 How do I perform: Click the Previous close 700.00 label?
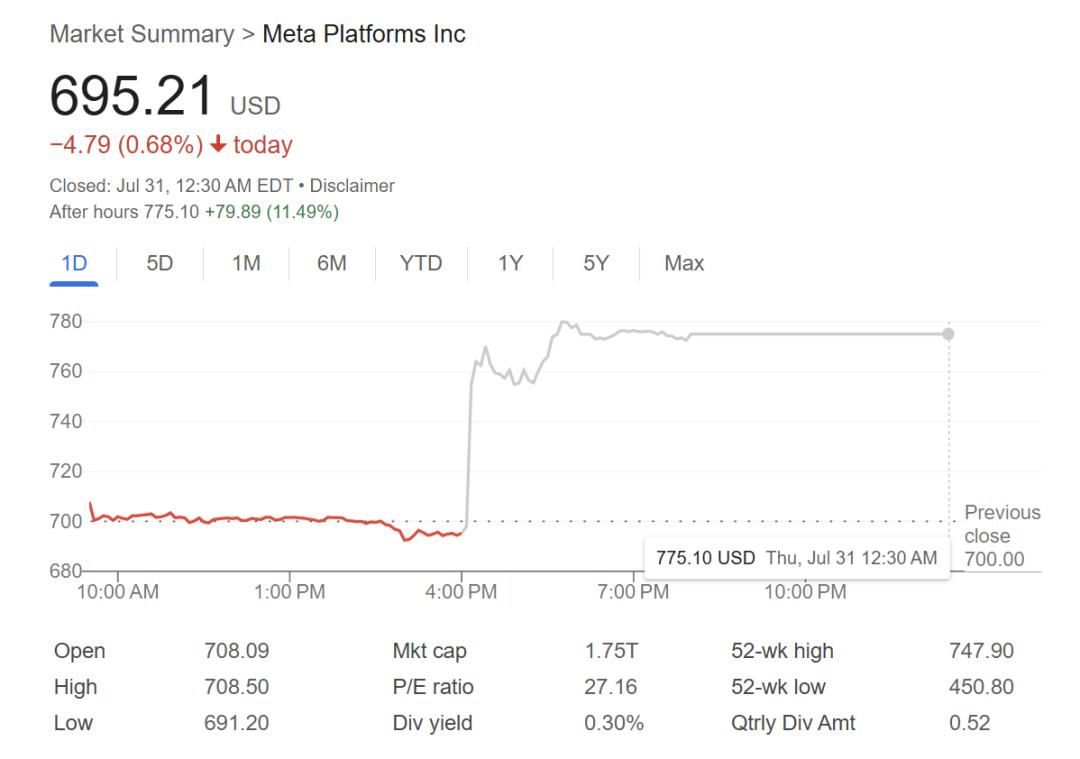(x=1001, y=535)
